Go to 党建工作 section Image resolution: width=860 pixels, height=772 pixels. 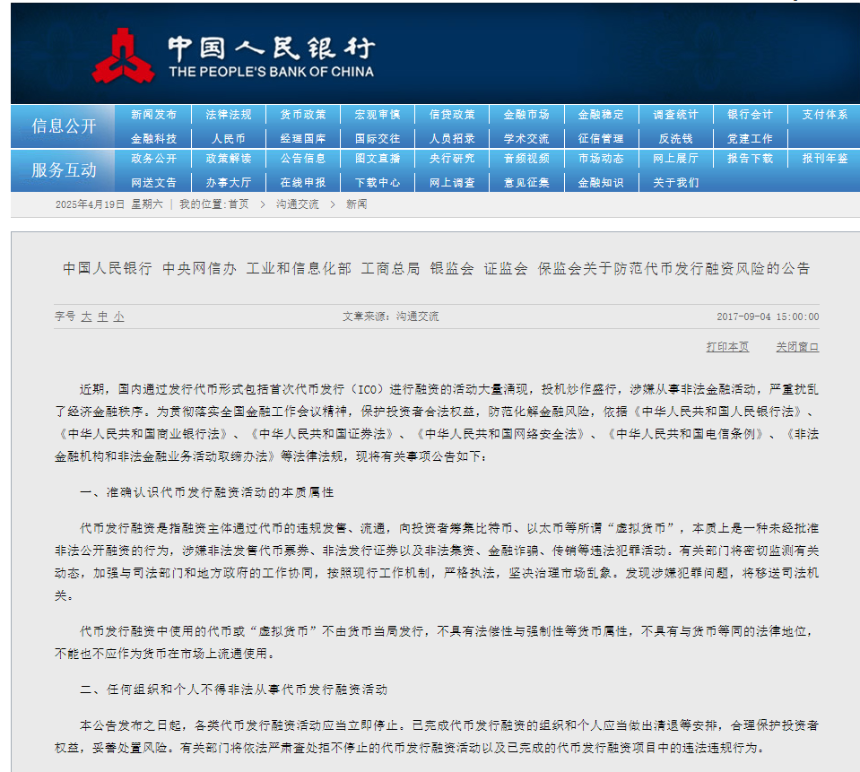coord(750,139)
